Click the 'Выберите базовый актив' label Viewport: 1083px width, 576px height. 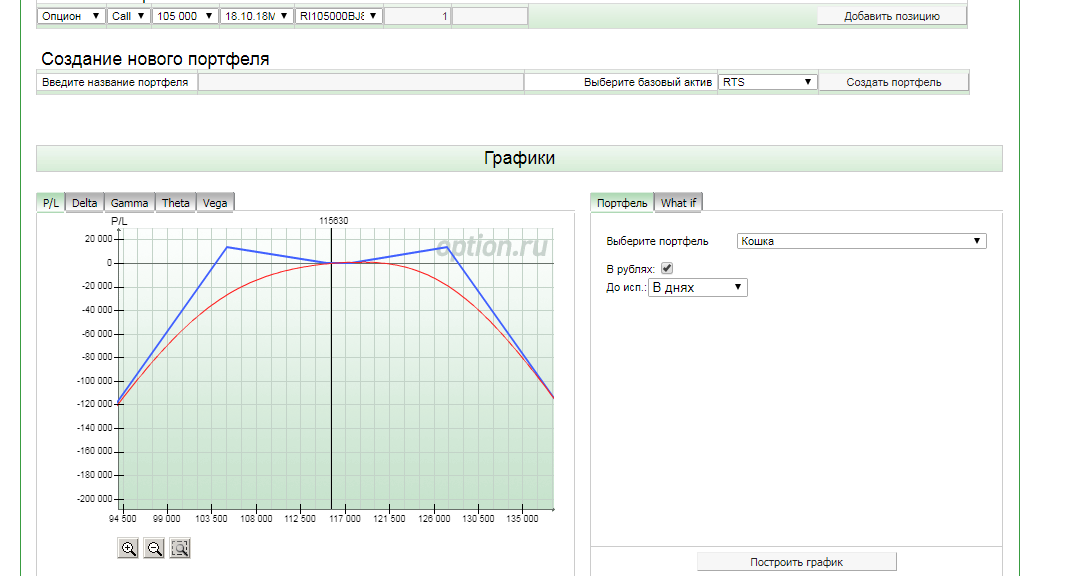[x=648, y=82]
